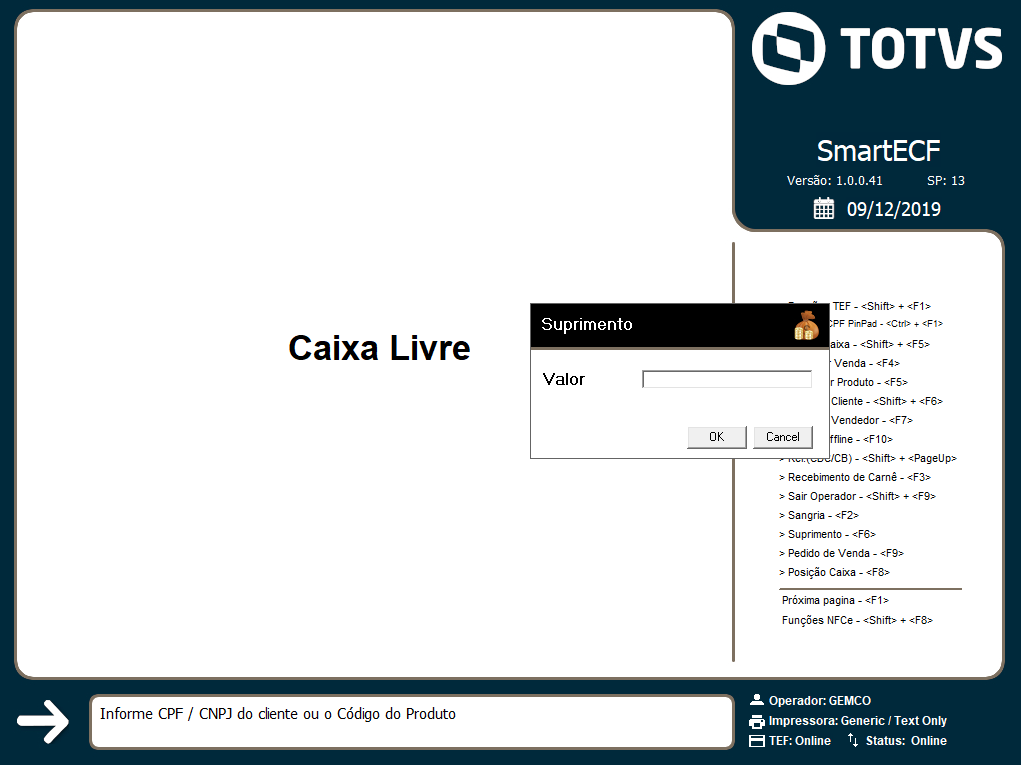Screen dimensions: 1021x765
Task: Go to Próxima pagina - F1
Action: (835, 600)
